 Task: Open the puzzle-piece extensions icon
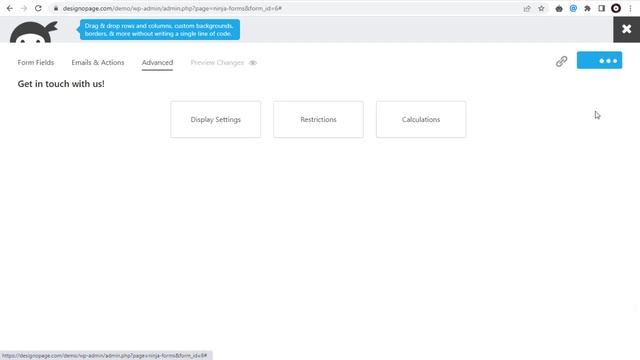[587, 8]
